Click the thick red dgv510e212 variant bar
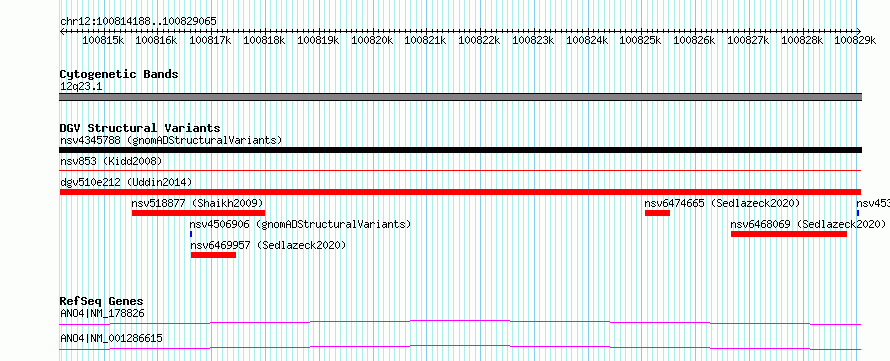Screen dimensions: 890x361 [460, 192]
